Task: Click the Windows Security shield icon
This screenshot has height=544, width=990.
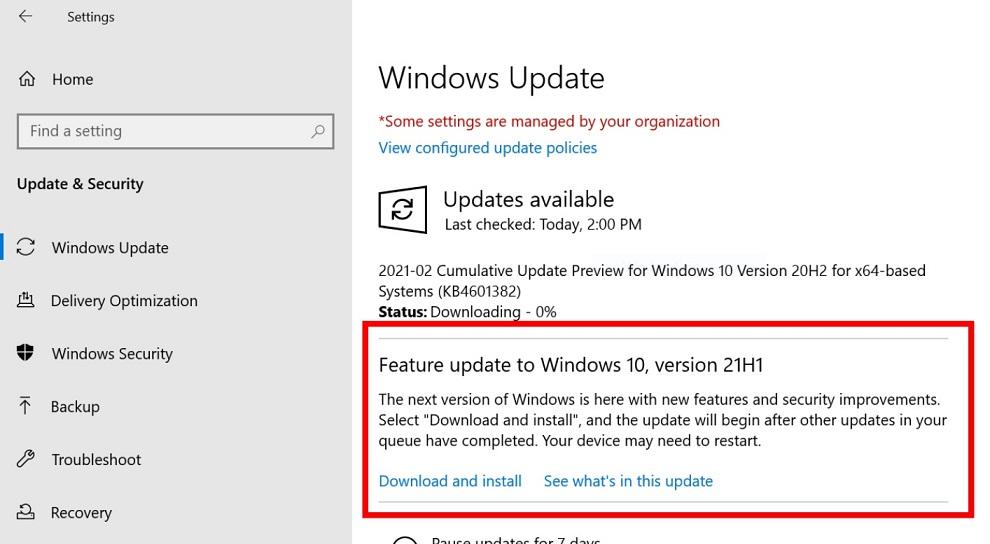Action: point(25,352)
